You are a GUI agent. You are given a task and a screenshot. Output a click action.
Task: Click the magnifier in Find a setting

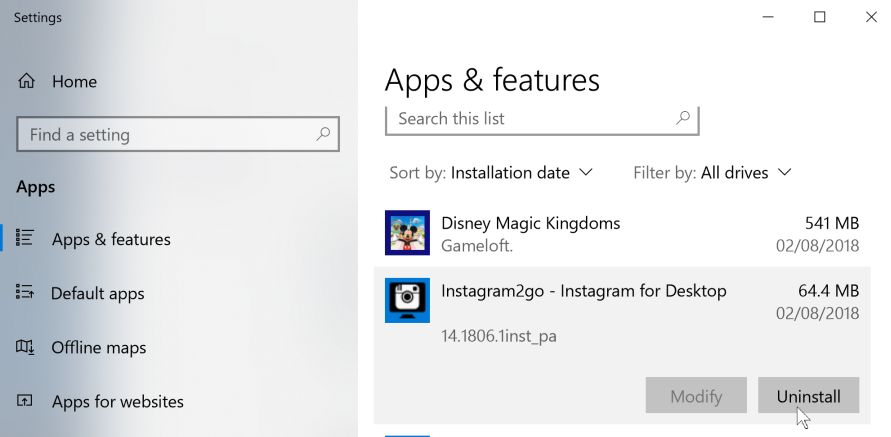pyautogui.click(x=323, y=134)
